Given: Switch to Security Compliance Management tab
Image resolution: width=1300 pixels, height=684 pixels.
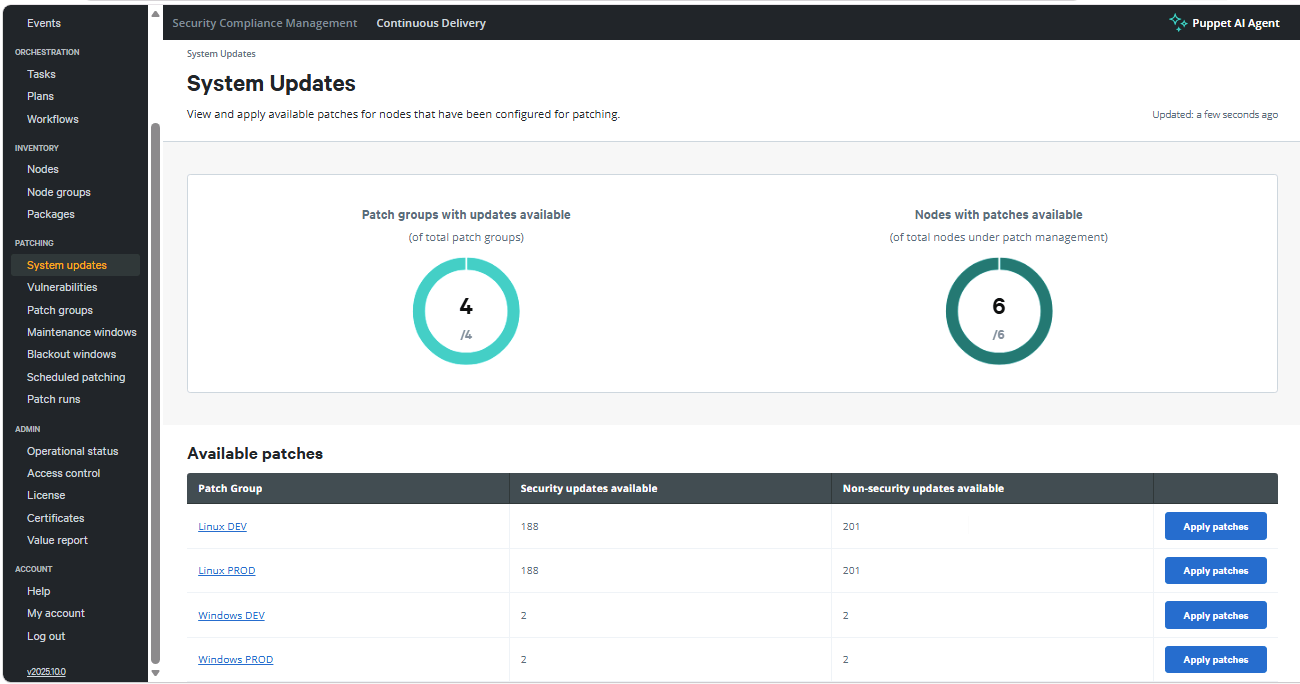Looking at the screenshot, I should [x=264, y=23].
